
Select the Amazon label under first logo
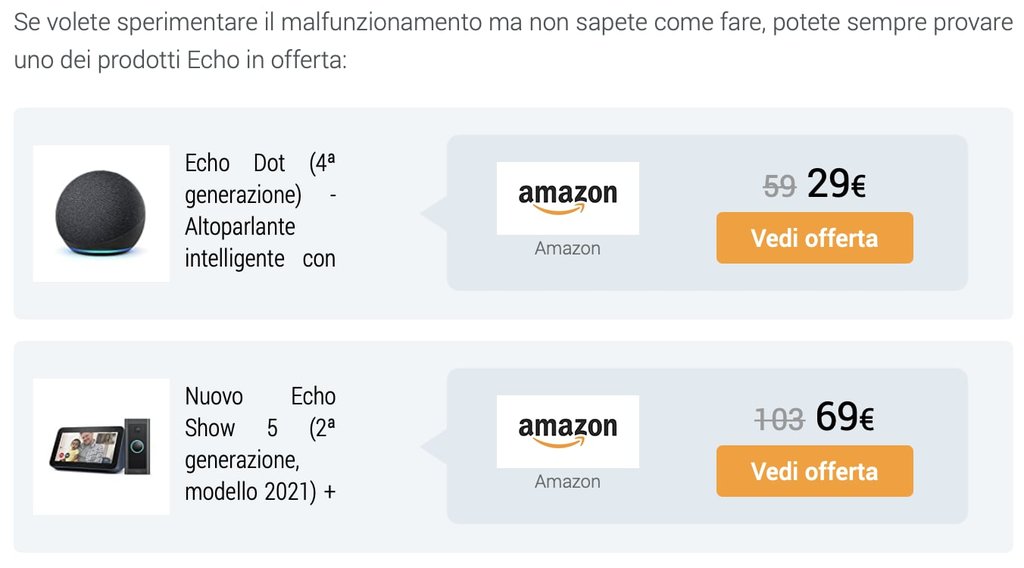568,248
